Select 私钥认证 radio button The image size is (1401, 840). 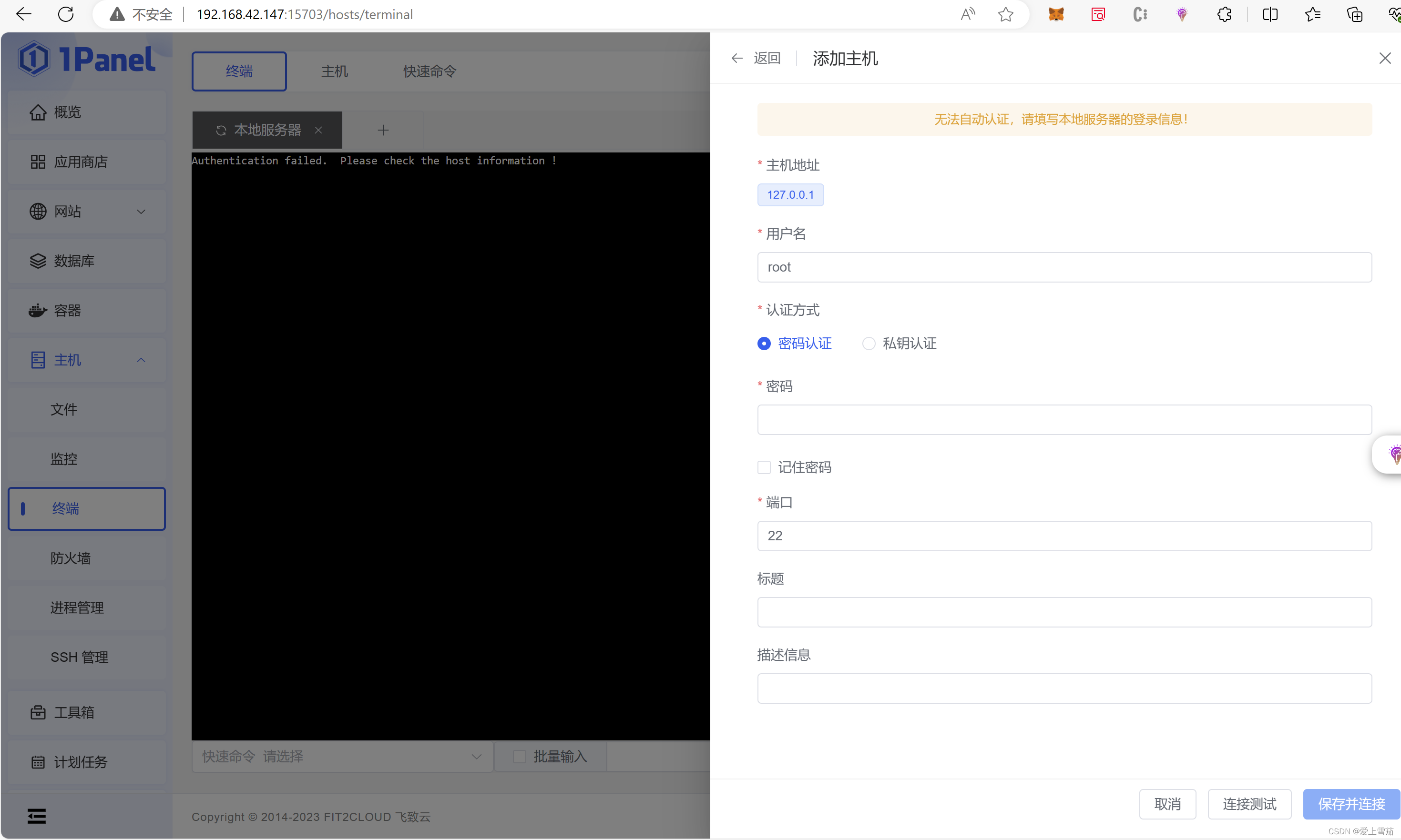click(x=869, y=344)
